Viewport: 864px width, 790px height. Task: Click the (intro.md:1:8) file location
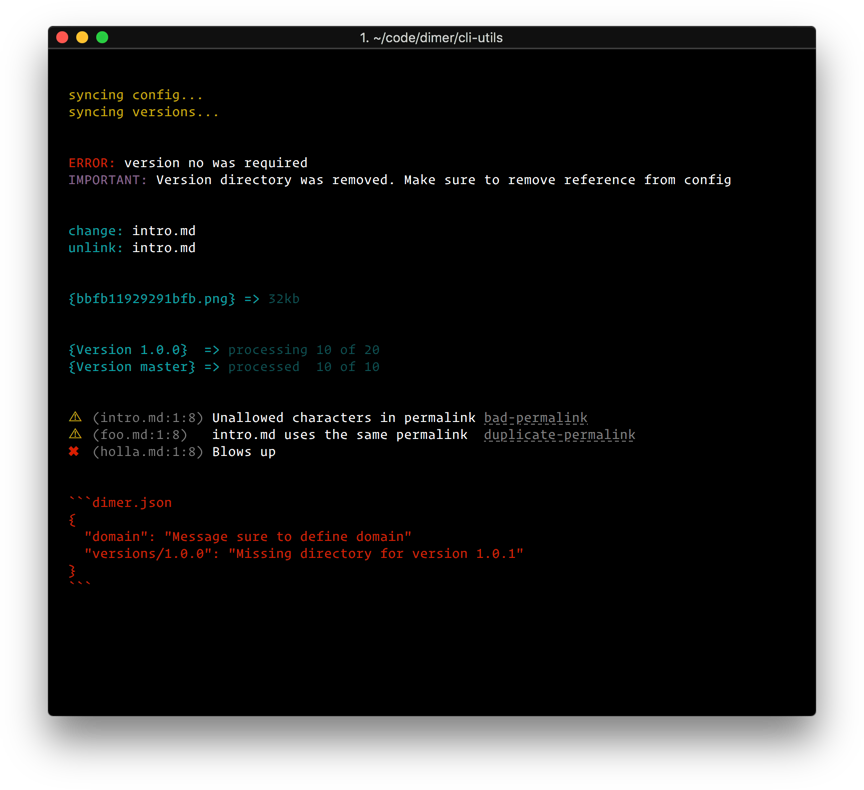pos(148,418)
